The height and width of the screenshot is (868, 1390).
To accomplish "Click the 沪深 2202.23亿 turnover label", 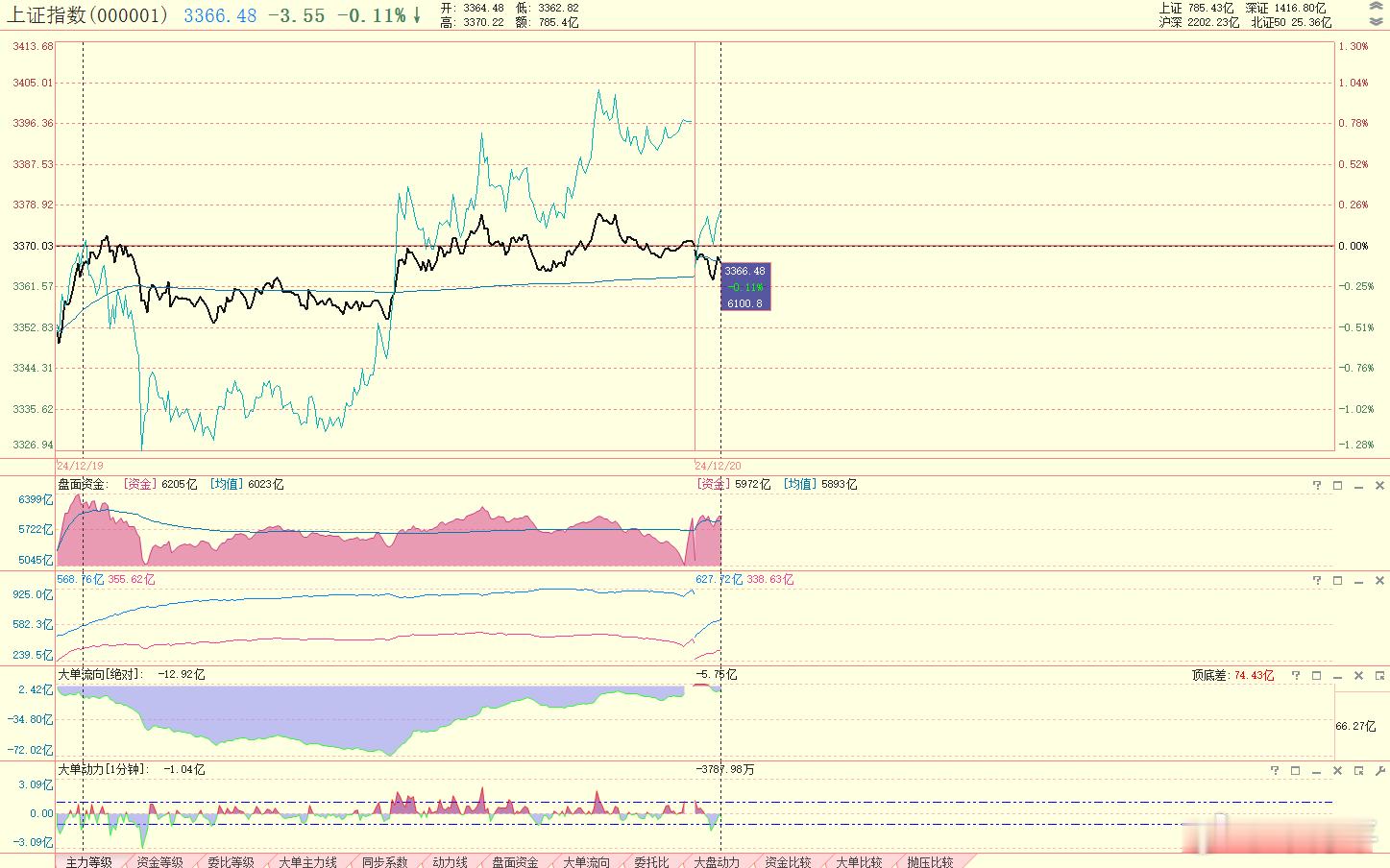I will coord(1199,22).
